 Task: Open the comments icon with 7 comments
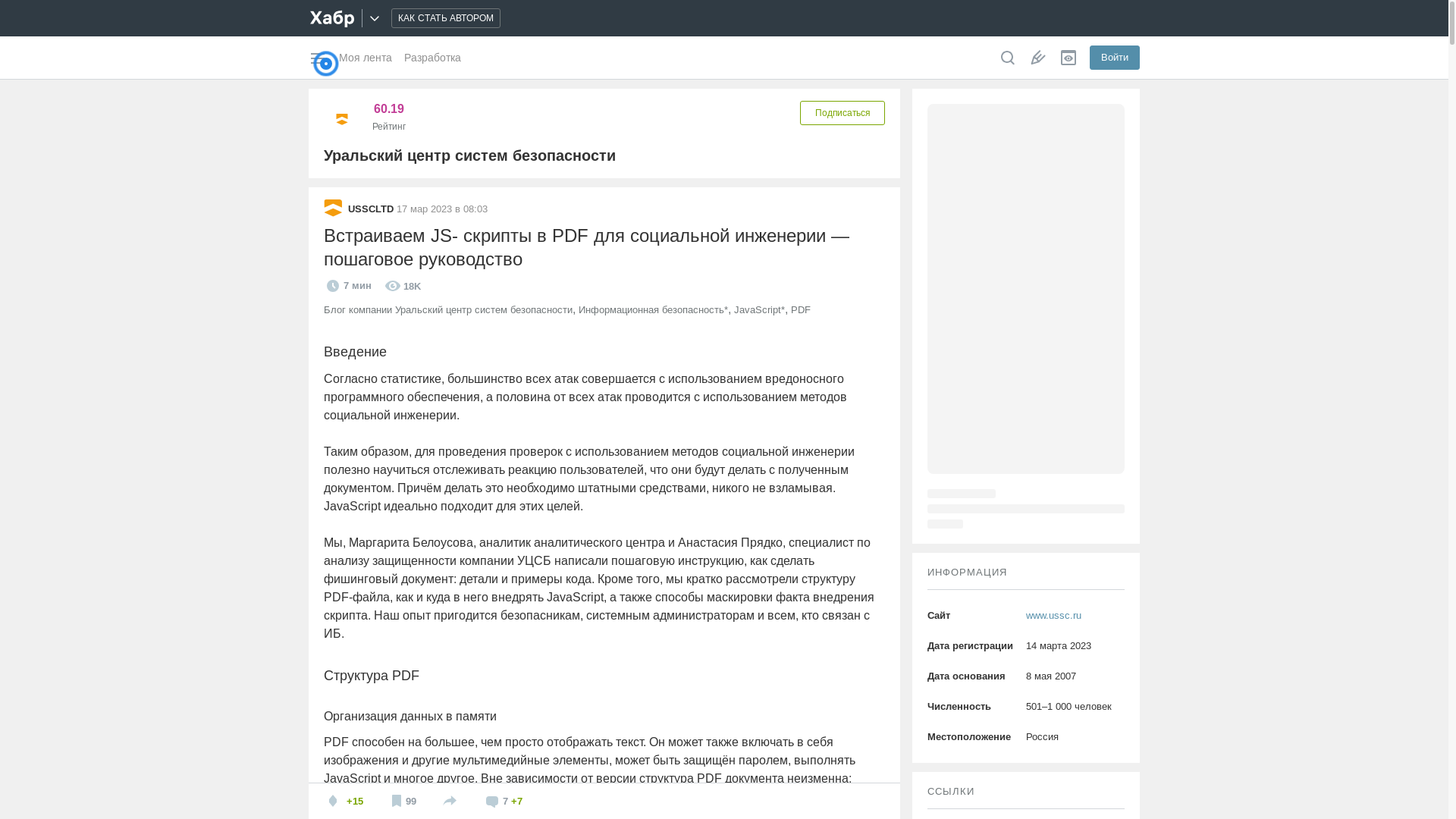[x=492, y=802]
